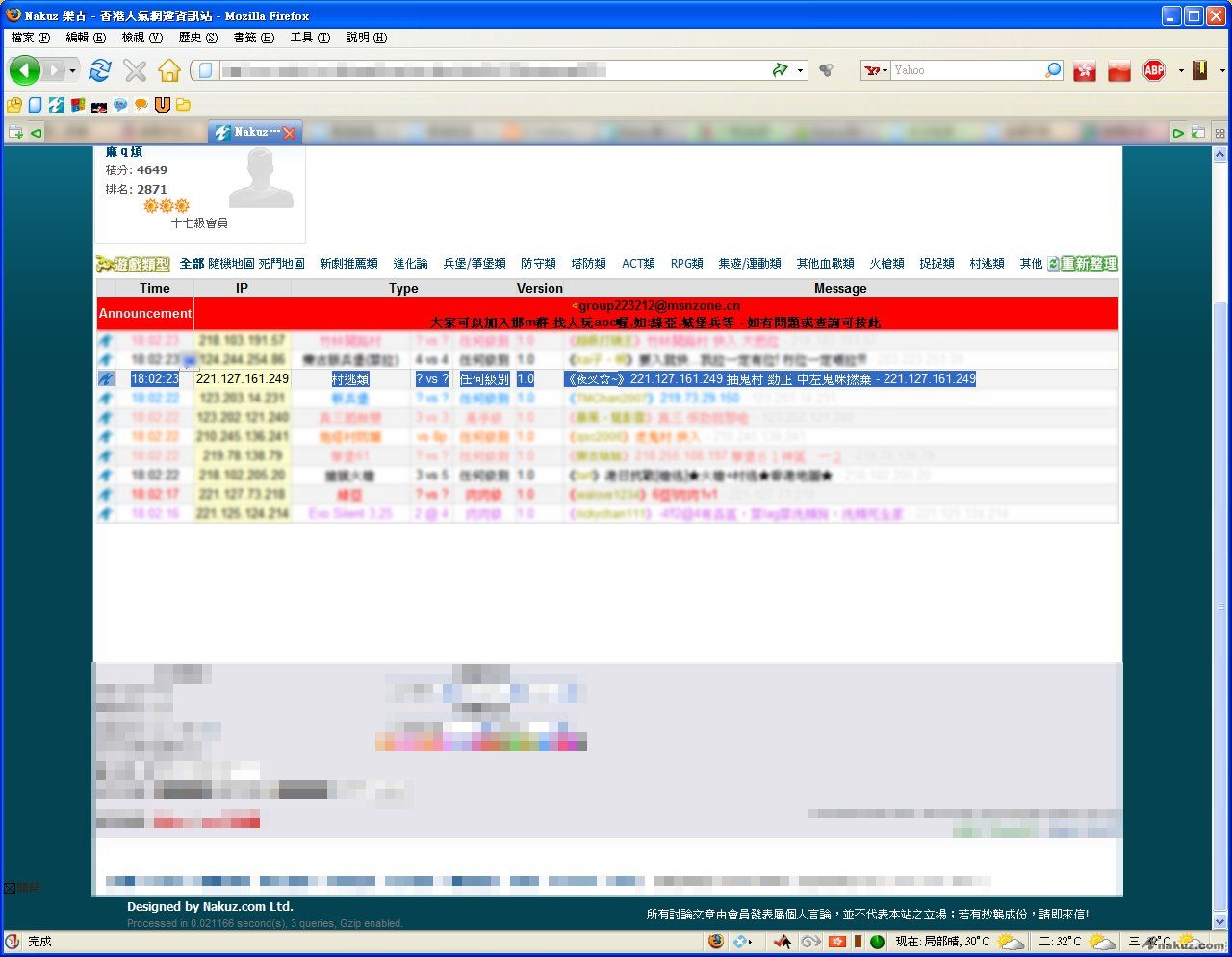Click the China flag toolbar icon
This screenshot has height=957, width=1232.
point(1118,70)
